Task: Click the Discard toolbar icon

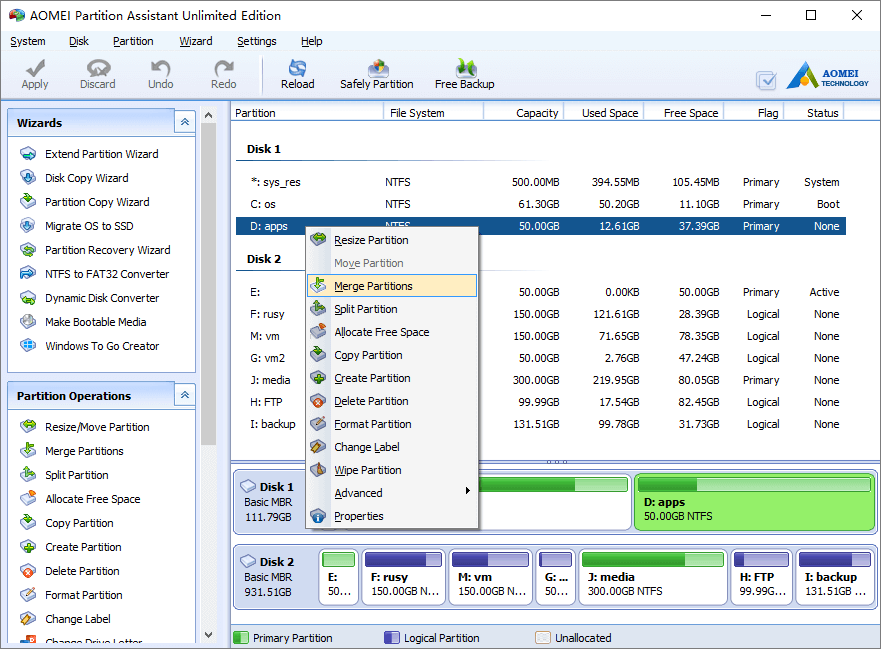Action: tap(98, 69)
